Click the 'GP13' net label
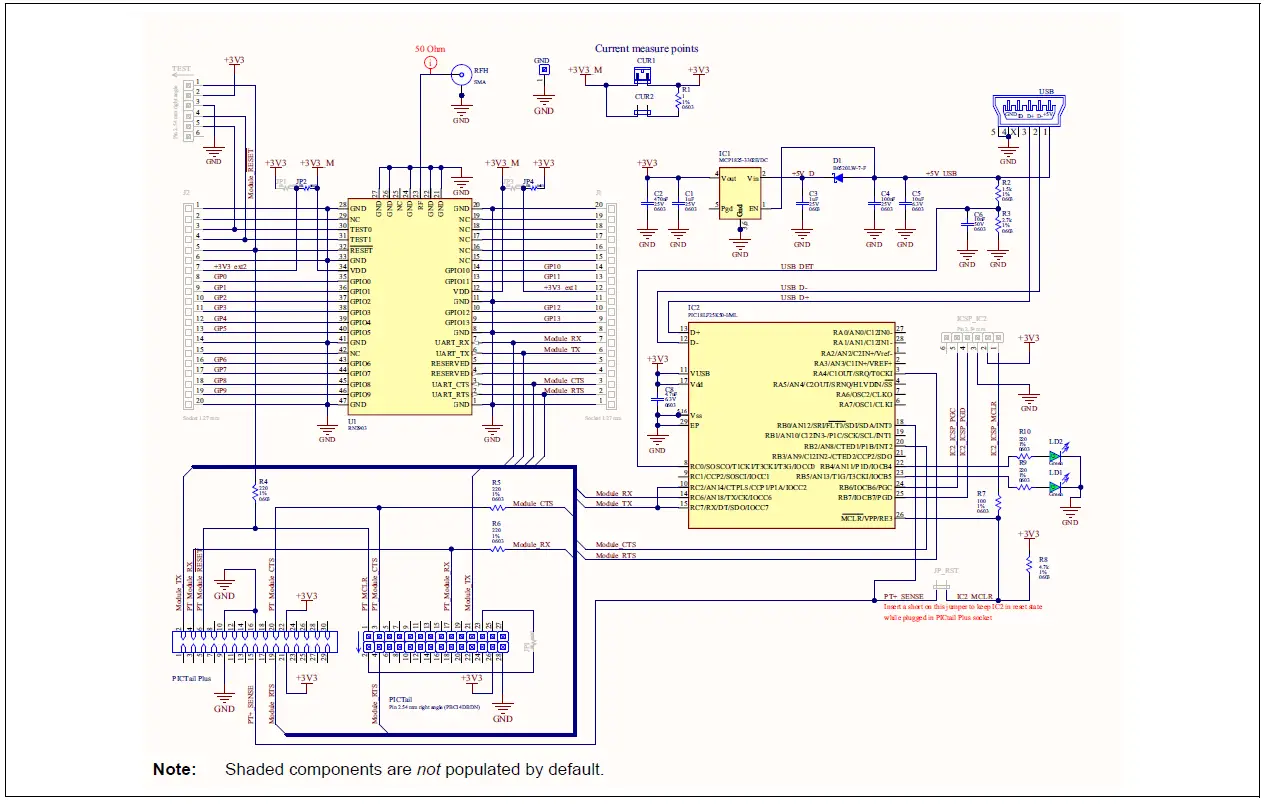 552,318
